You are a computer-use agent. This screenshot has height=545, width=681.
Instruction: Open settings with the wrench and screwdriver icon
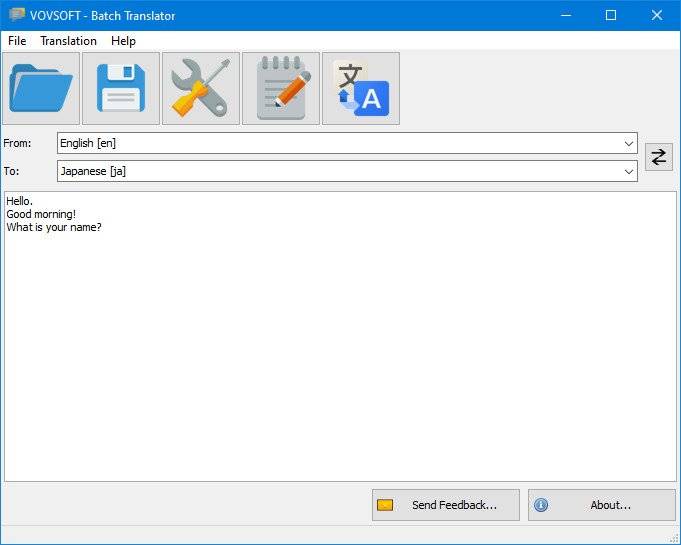click(x=201, y=89)
